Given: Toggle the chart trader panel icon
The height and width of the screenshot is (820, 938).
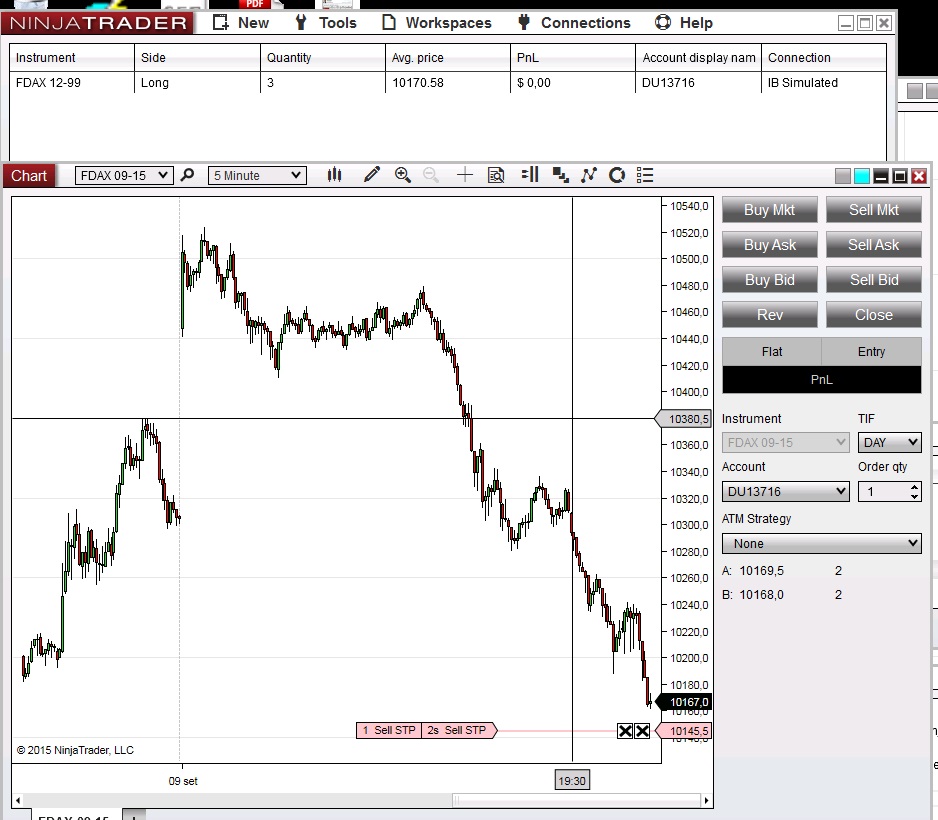Looking at the screenshot, I should tap(530, 175).
